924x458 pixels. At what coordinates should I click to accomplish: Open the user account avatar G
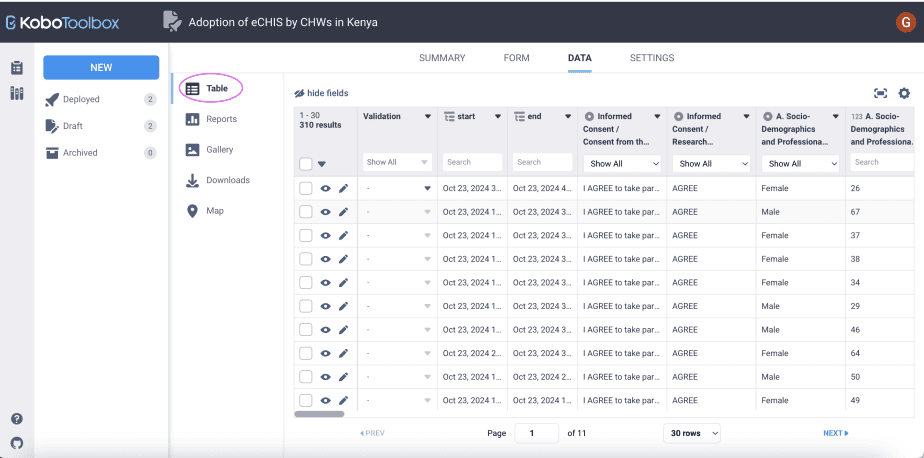coord(905,21)
